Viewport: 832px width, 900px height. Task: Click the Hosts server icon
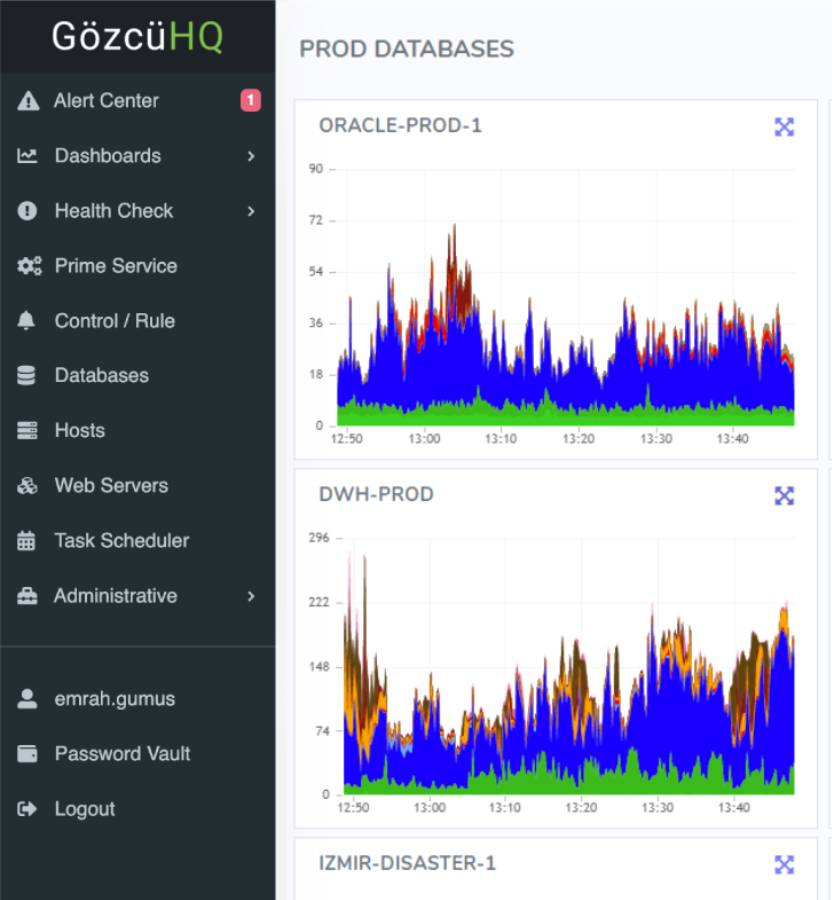(27, 430)
